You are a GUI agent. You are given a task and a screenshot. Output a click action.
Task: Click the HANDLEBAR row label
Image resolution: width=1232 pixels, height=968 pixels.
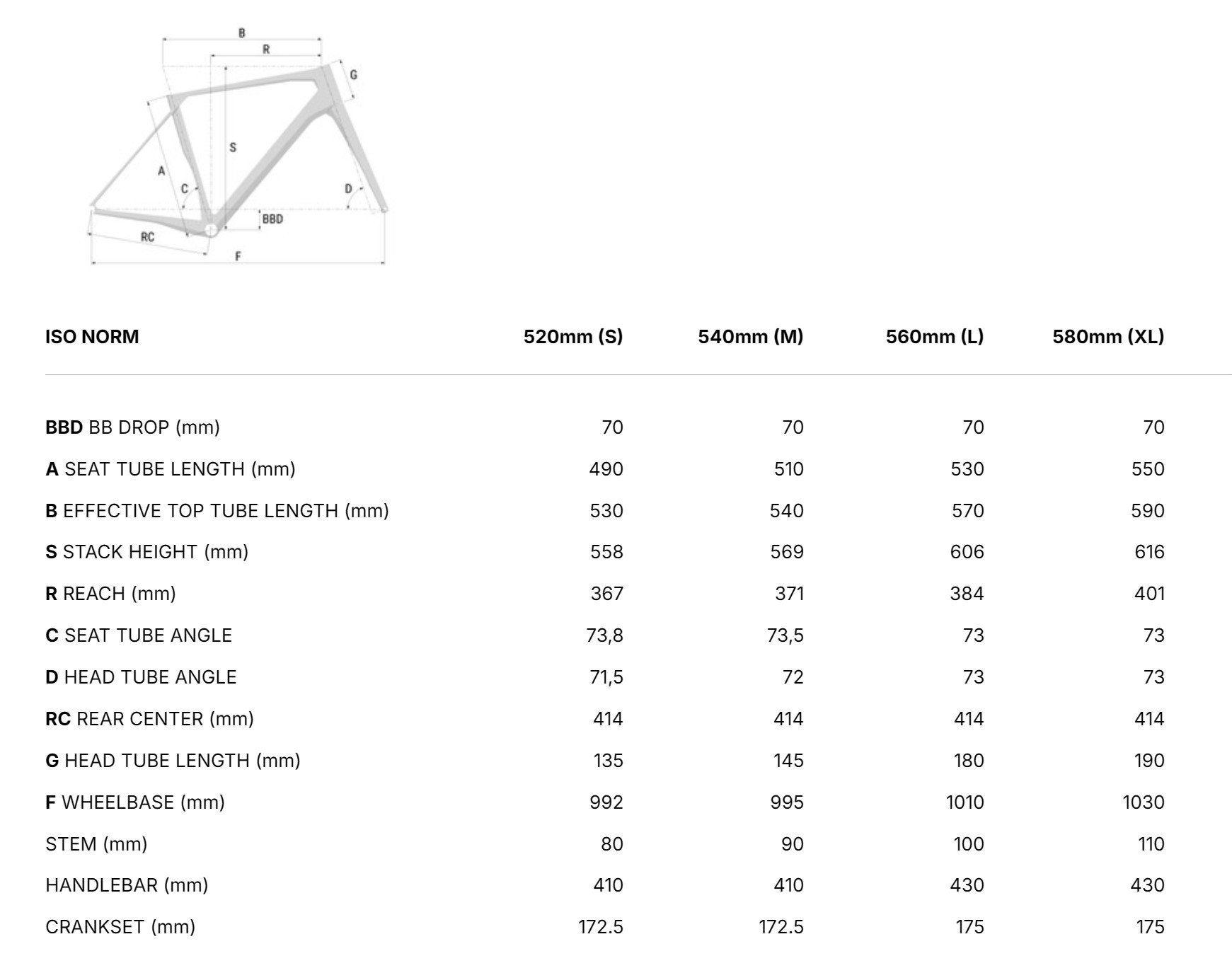click(127, 885)
